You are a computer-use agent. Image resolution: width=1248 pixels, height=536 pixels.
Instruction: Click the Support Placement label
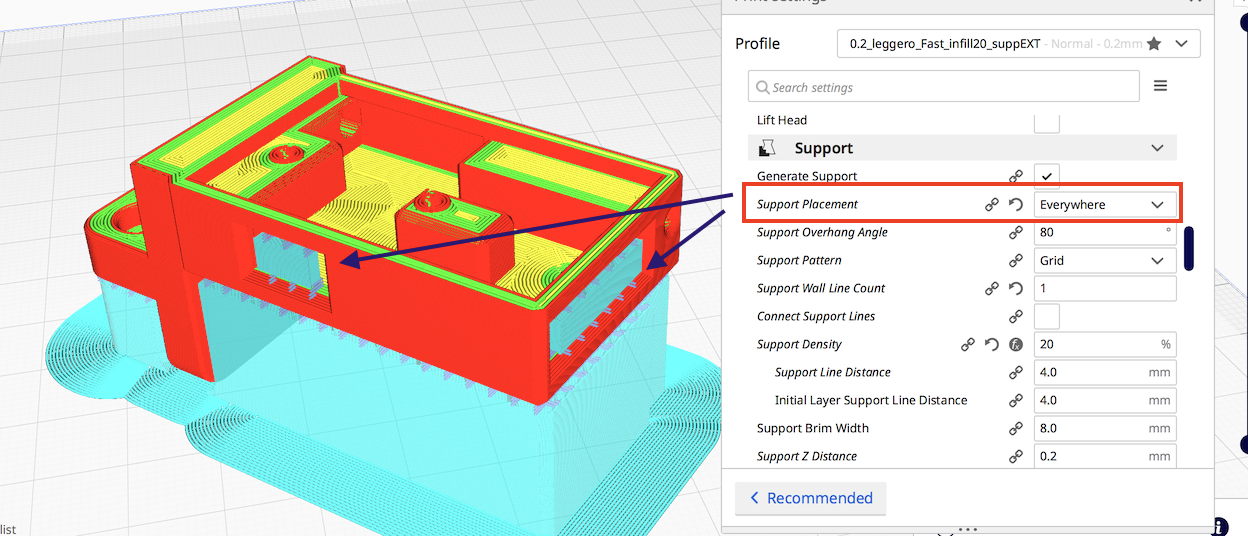[x=807, y=204]
